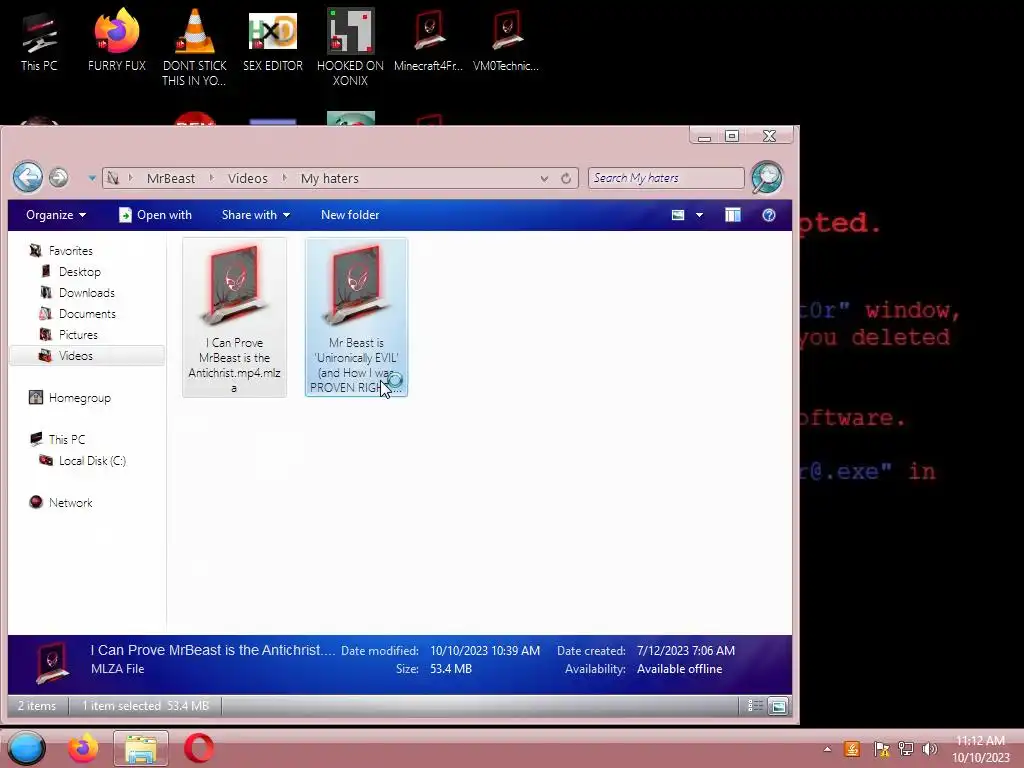Click the search magnifier button
Screen dimensions: 1024x768
click(x=767, y=177)
